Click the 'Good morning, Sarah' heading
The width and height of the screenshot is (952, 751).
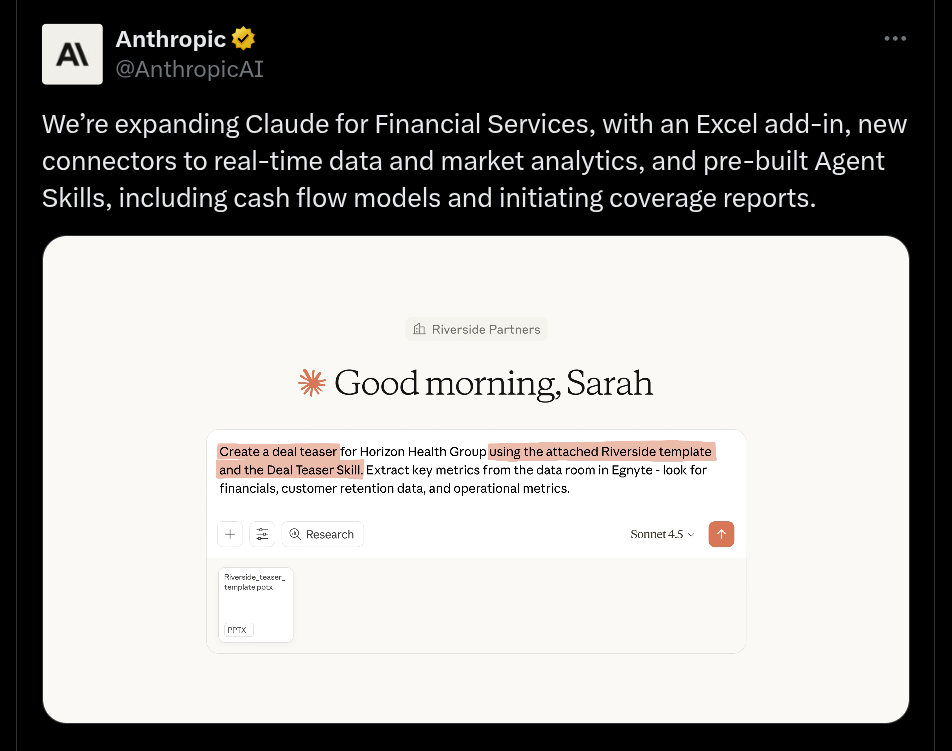[494, 382]
